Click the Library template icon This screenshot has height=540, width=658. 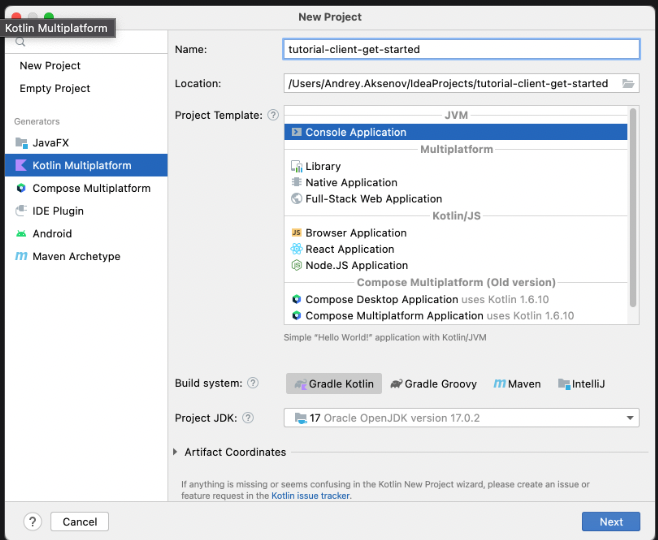(297, 166)
